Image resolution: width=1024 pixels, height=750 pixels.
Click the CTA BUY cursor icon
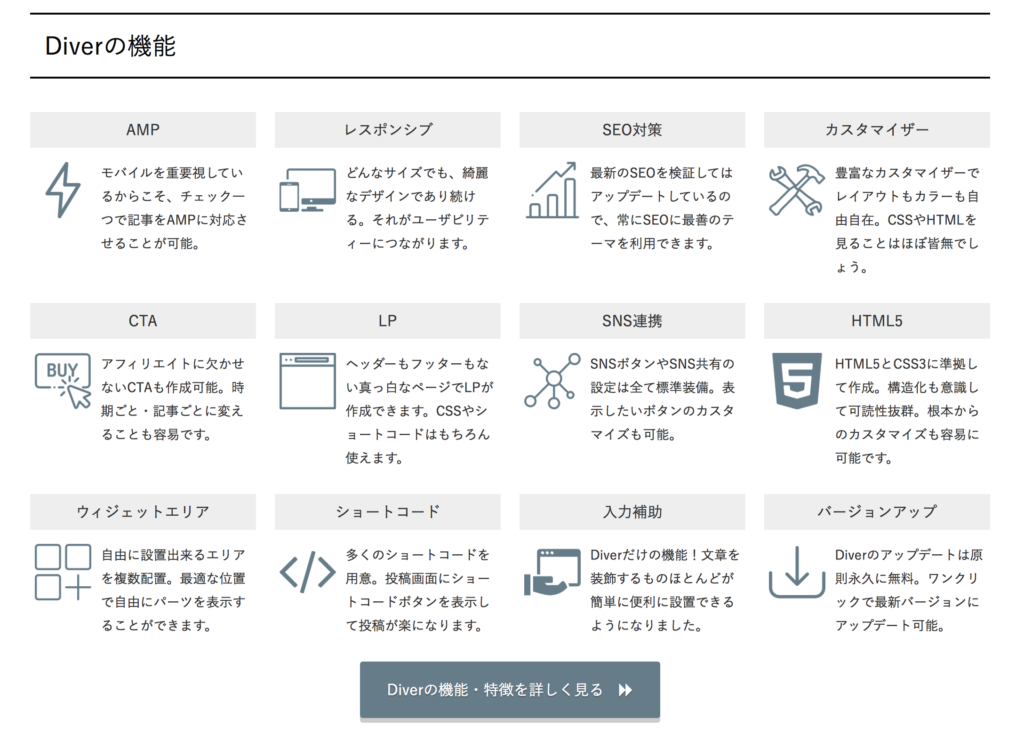click(x=63, y=381)
